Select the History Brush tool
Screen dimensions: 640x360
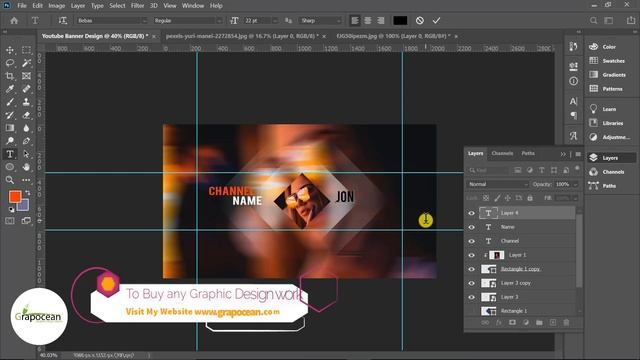click(10, 115)
